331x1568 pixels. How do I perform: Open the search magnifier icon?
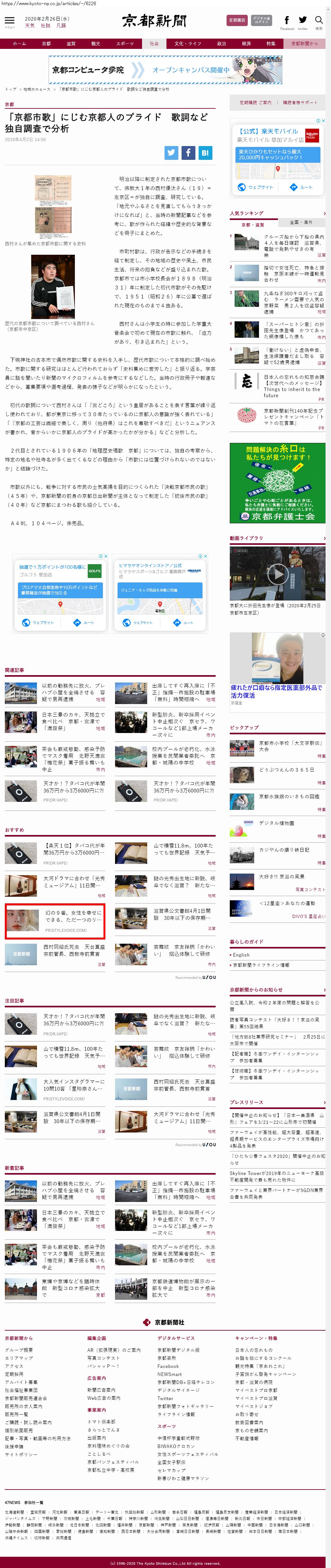point(319,20)
